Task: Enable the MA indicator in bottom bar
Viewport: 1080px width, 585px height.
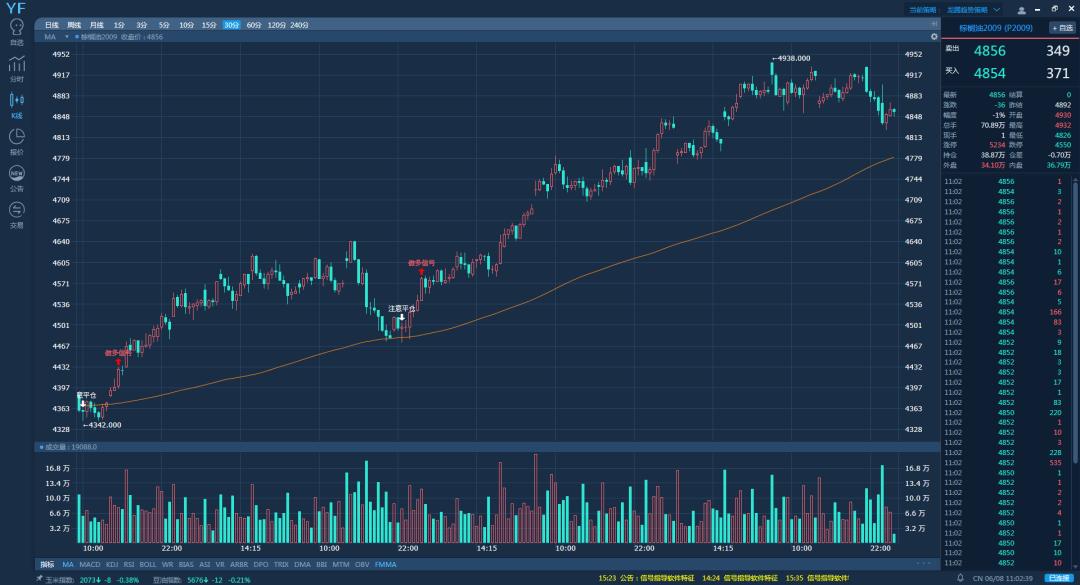Action: coord(68,564)
